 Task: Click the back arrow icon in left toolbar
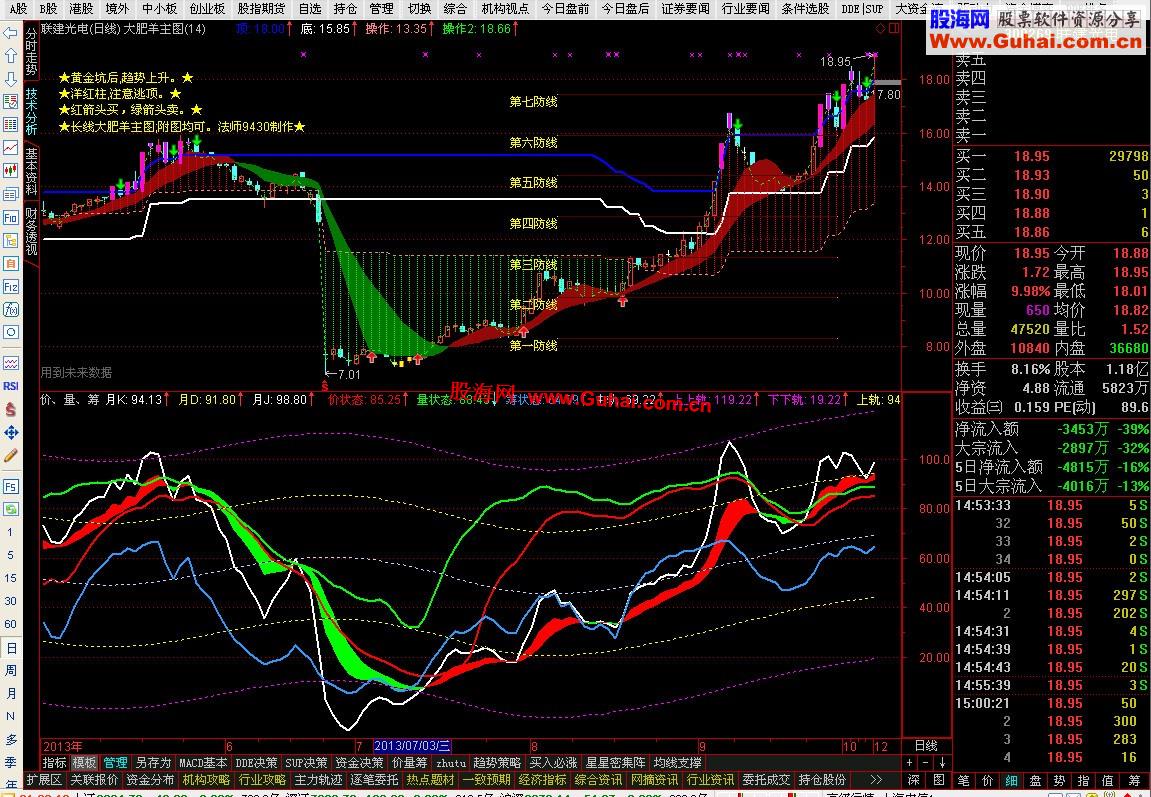click(10, 33)
